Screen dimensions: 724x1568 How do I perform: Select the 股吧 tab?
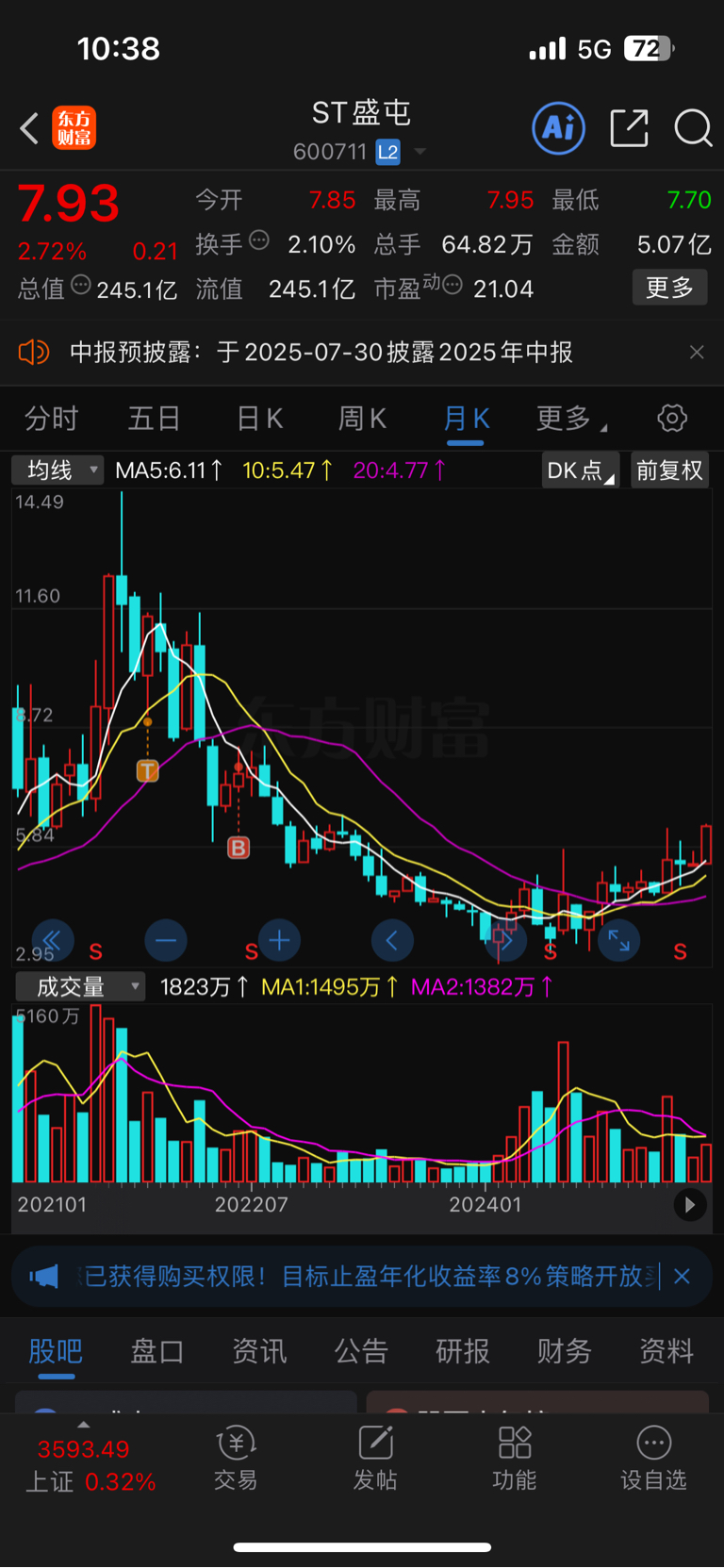click(x=56, y=1351)
